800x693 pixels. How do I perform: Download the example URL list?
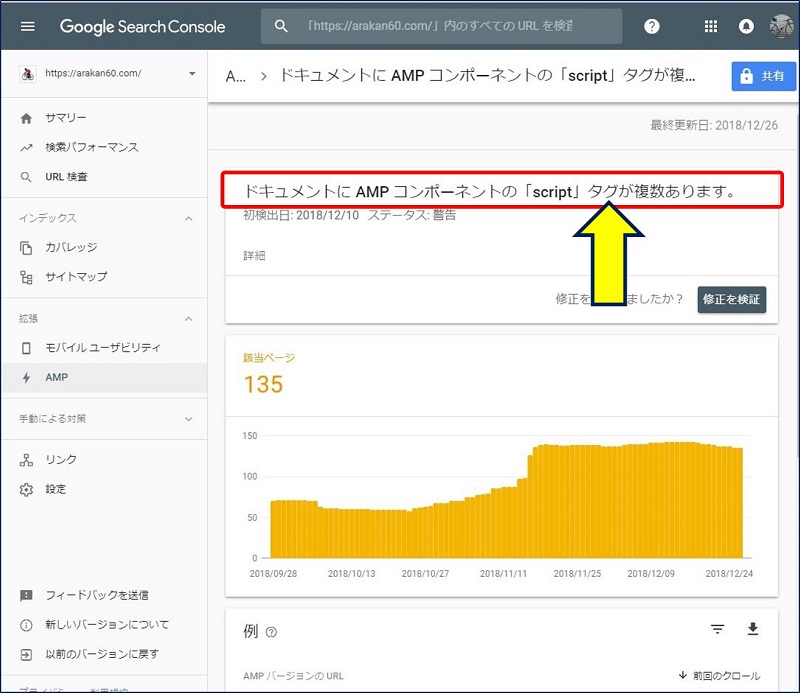click(753, 629)
